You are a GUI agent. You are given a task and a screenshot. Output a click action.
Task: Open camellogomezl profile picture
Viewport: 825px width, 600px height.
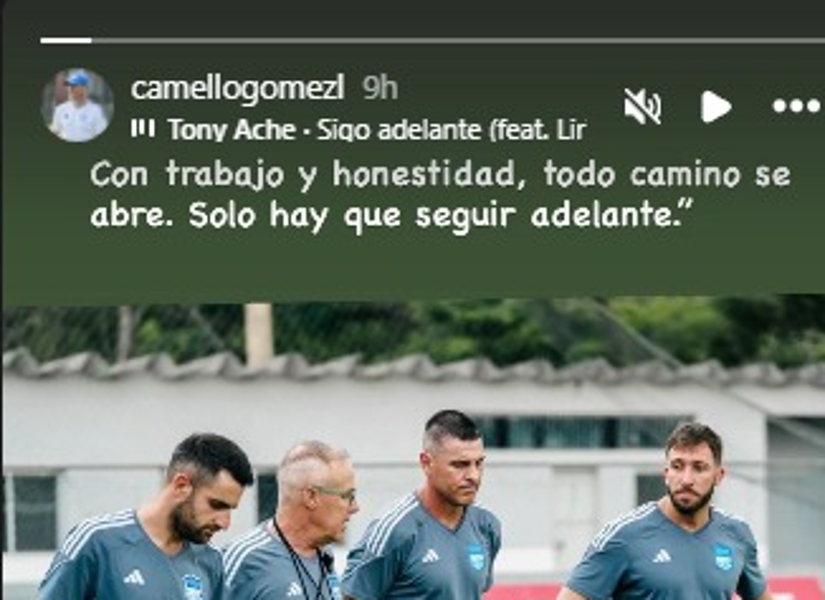click(77, 105)
